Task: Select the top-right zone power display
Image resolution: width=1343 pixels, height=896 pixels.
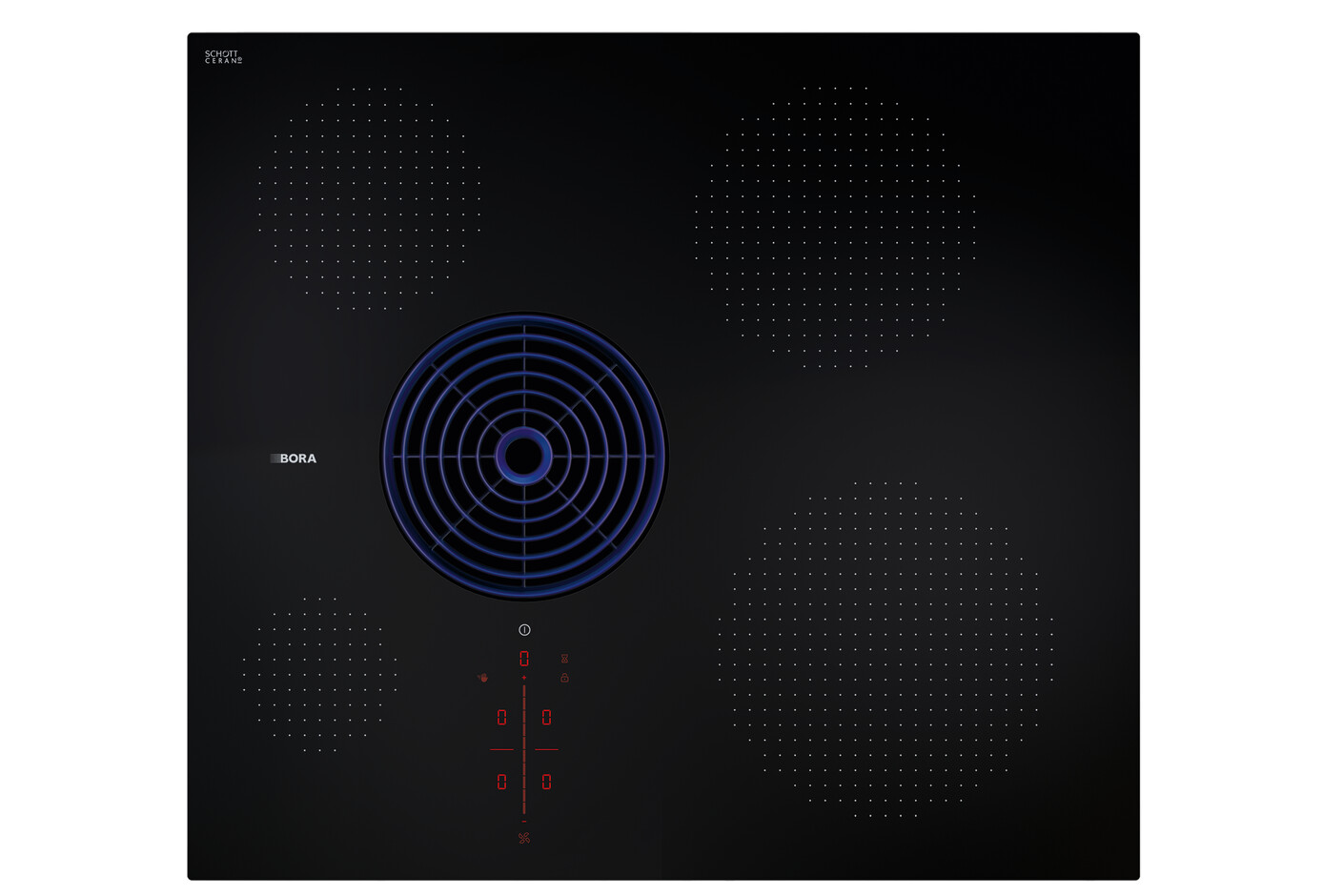Action: pyautogui.click(x=546, y=717)
